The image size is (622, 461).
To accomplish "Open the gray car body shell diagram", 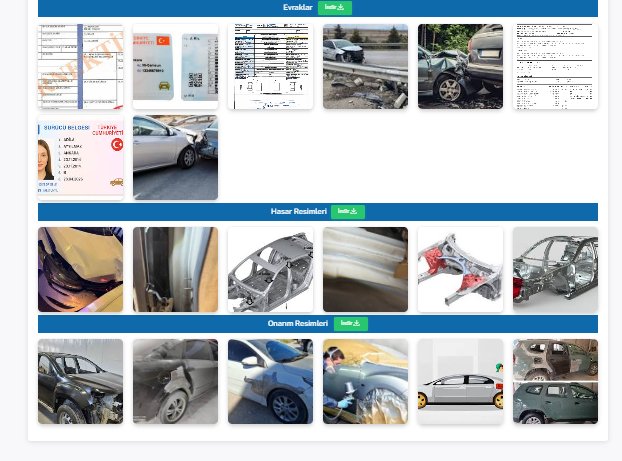I will [270, 269].
